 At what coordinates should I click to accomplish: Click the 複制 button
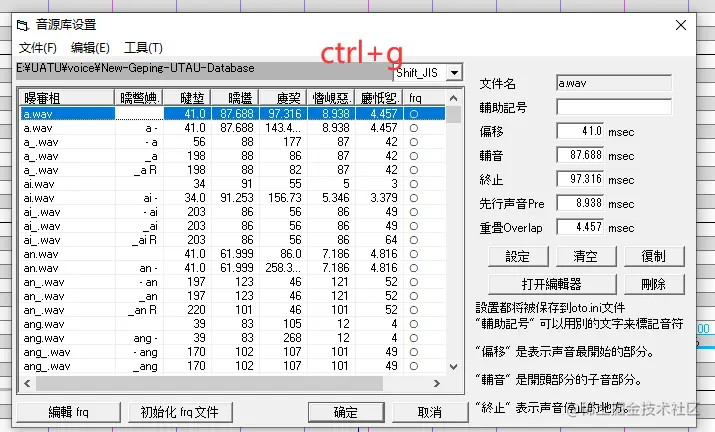pyautogui.click(x=654, y=256)
